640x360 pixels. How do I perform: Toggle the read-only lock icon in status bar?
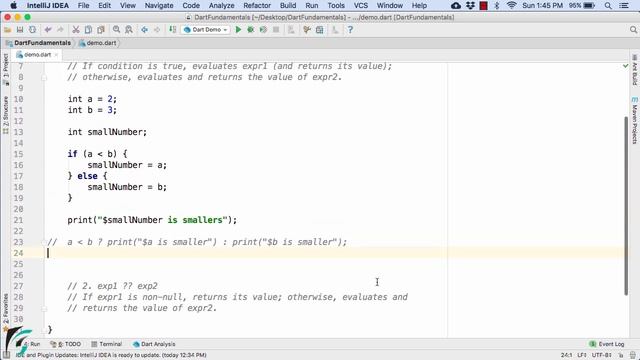tap(620, 355)
